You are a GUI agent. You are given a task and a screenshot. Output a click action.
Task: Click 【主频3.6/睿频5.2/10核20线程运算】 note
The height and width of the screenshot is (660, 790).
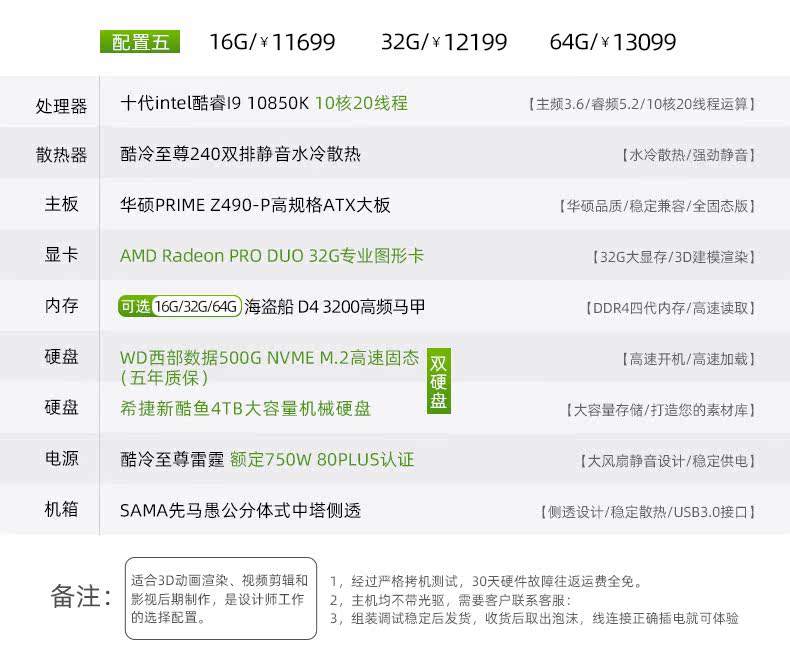tap(641, 104)
